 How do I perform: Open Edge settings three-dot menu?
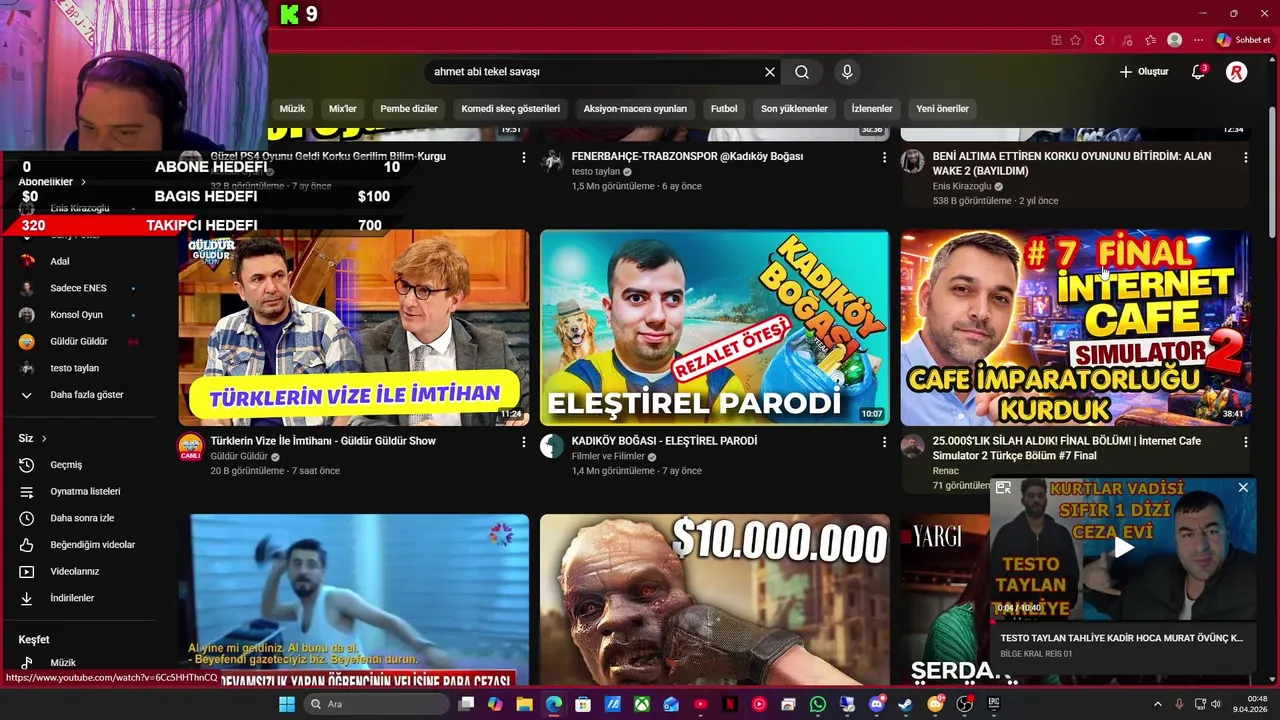(1199, 40)
